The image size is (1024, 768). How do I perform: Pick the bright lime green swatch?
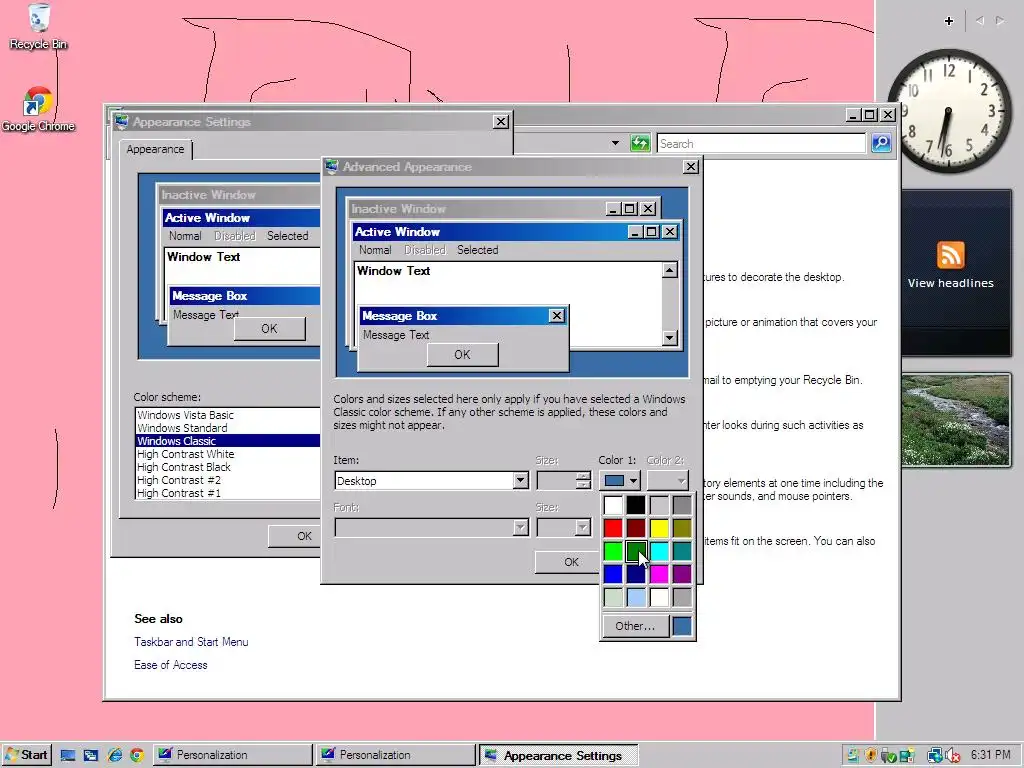click(613, 551)
